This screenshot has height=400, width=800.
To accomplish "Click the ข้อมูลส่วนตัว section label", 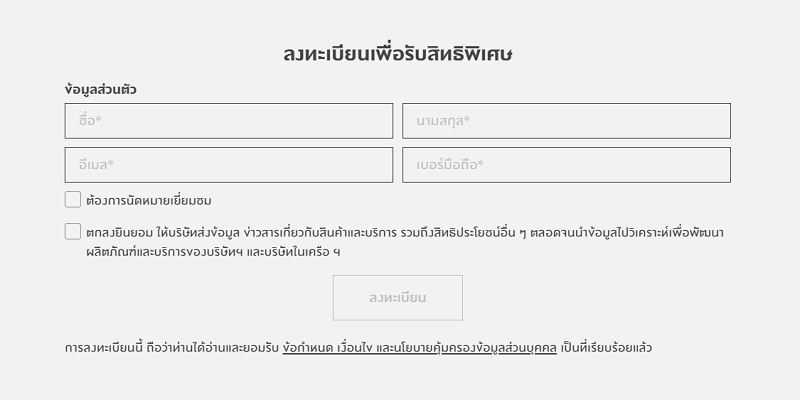I will (x=101, y=89).
